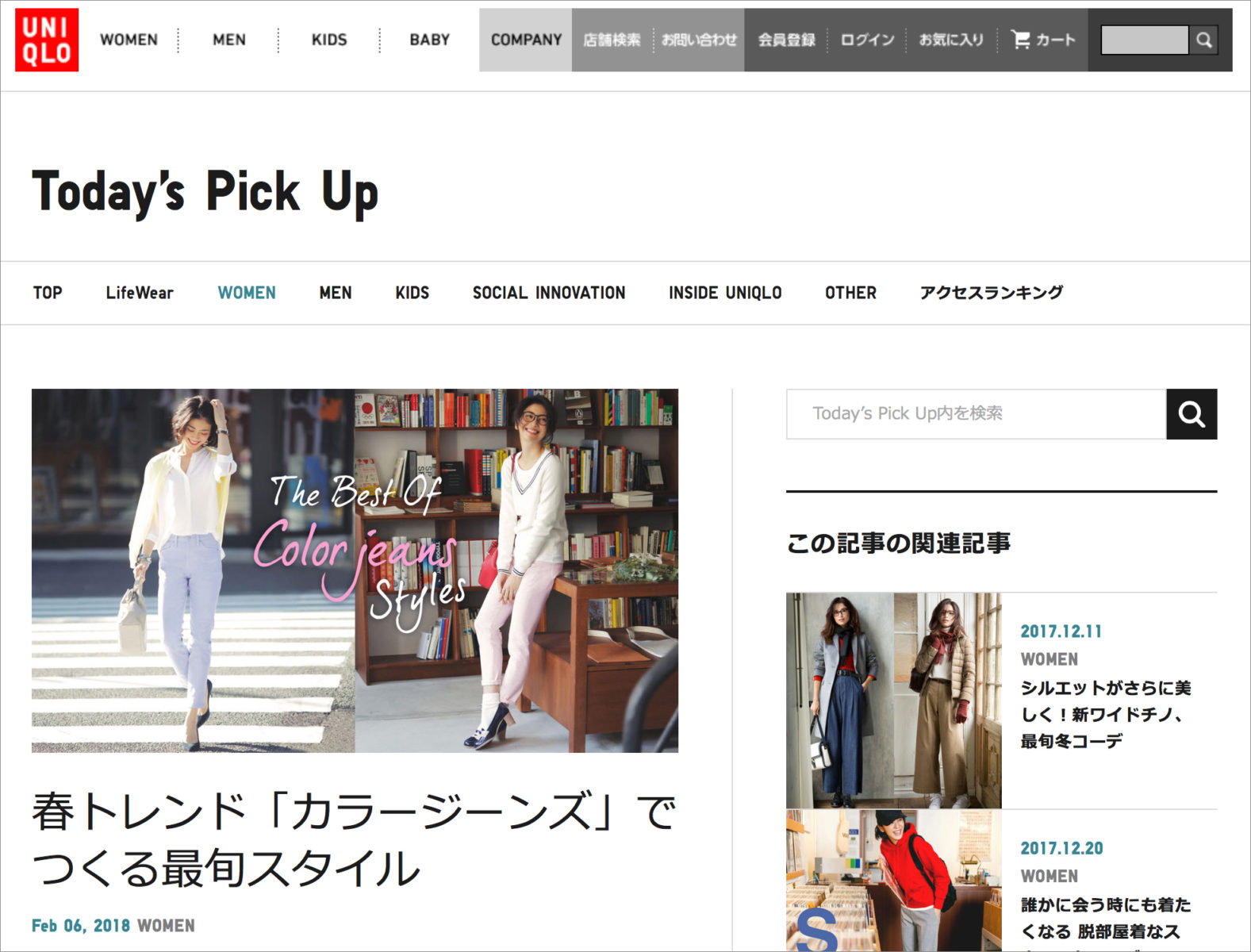This screenshot has width=1251, height=952.
Task: Open the red hoodie related article thumbnail
Action: click(x=894, y=881)
